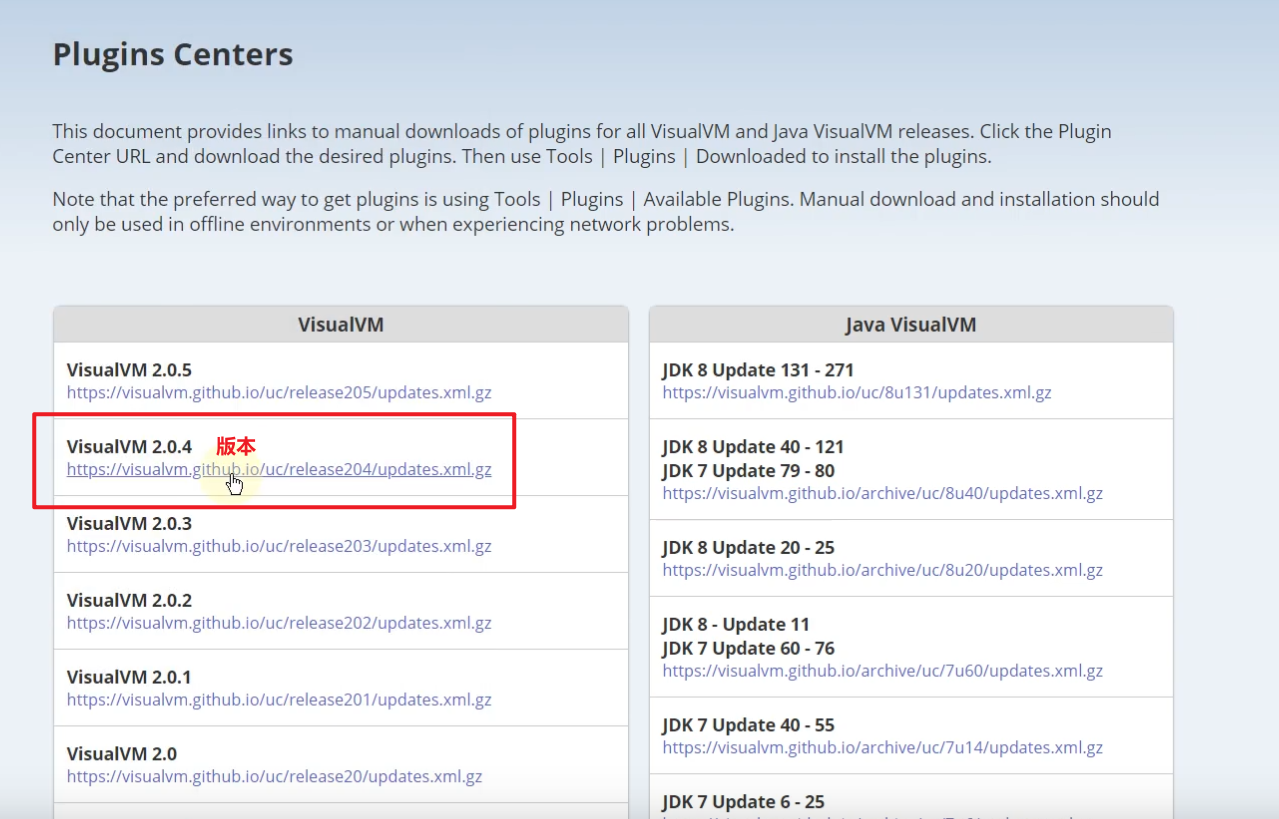
Task: Click the 'JDK 7 Update 40 - 55' title
Action: pos(748,725)
